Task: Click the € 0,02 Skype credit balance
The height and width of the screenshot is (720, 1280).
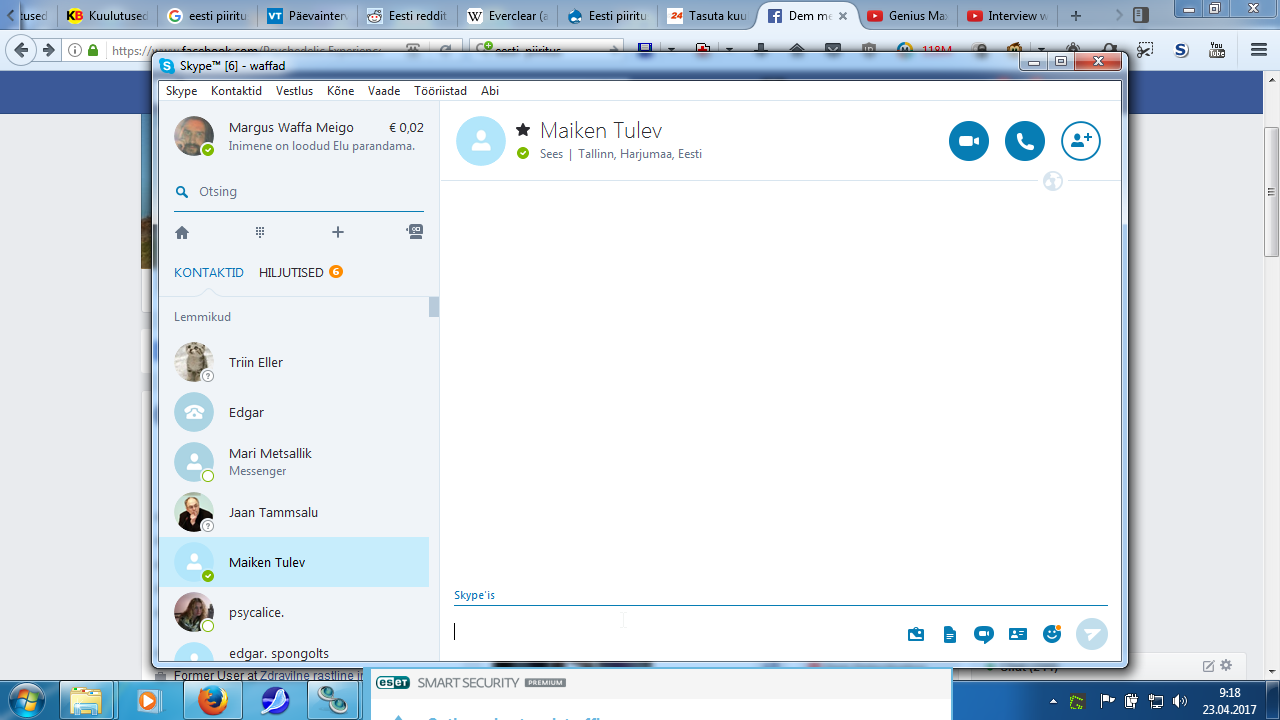Action: pos(406,128)
